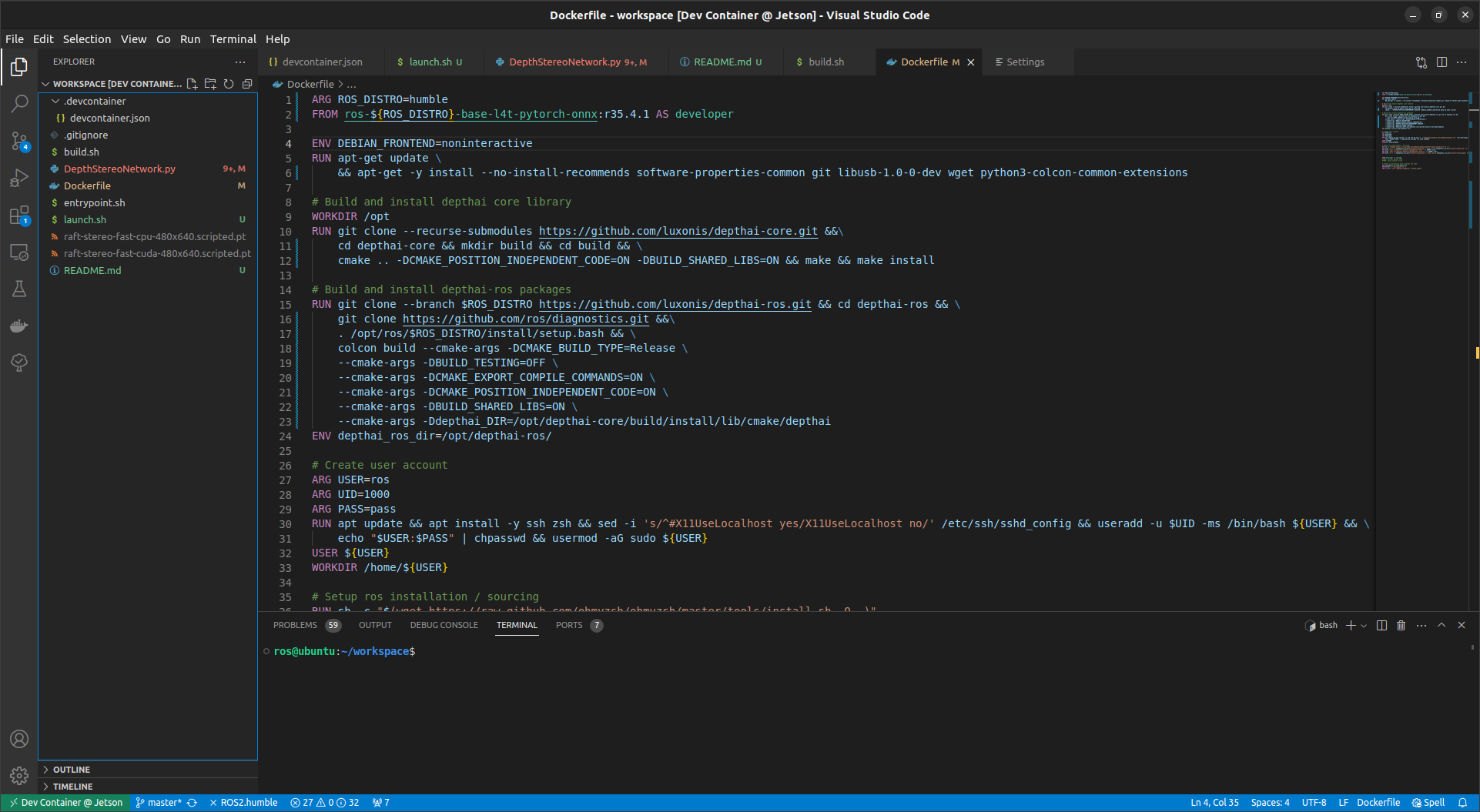Open the Accounts menu icon
The width and height of the screenshot is (1480, 812).
click(x=19, y=739)
